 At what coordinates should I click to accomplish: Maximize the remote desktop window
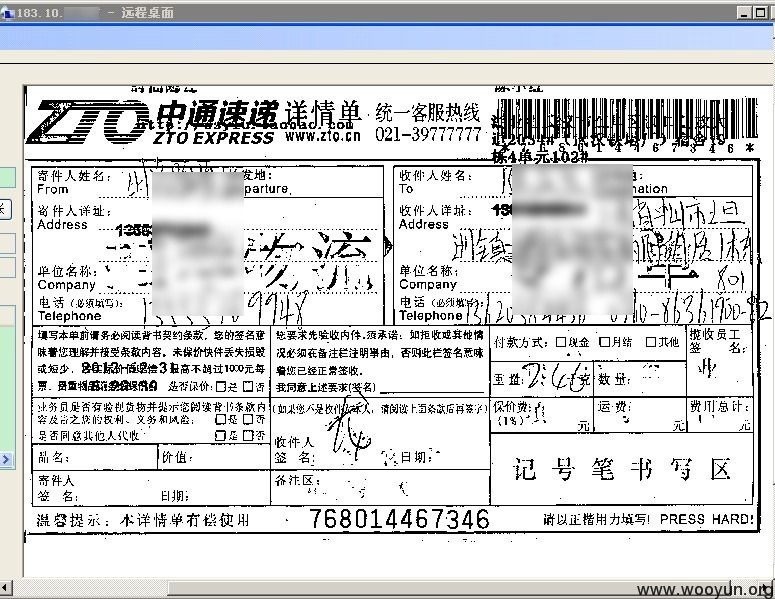[760, 12]
